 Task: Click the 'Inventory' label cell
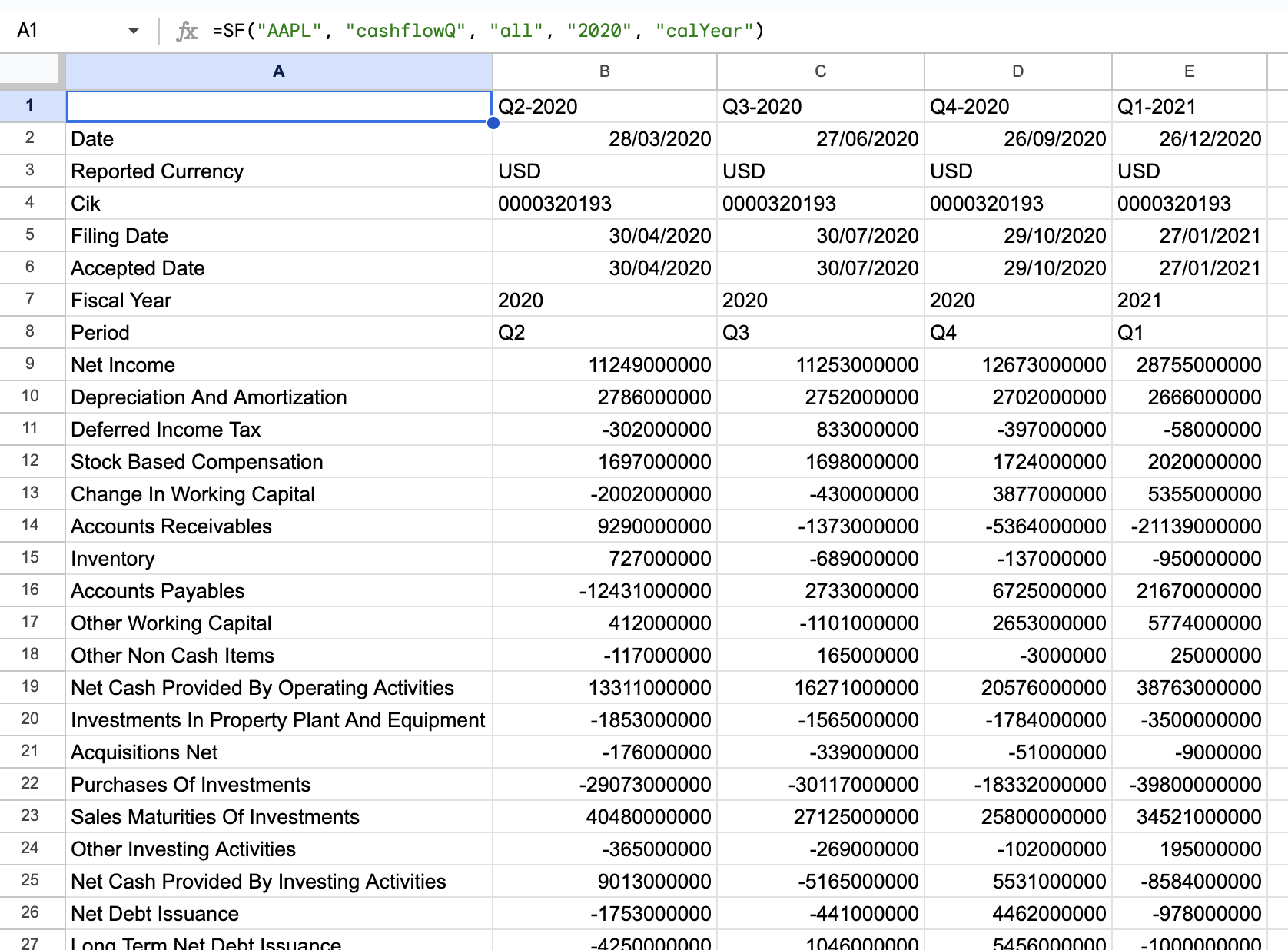pyautogui.click(x=279, y=559)
